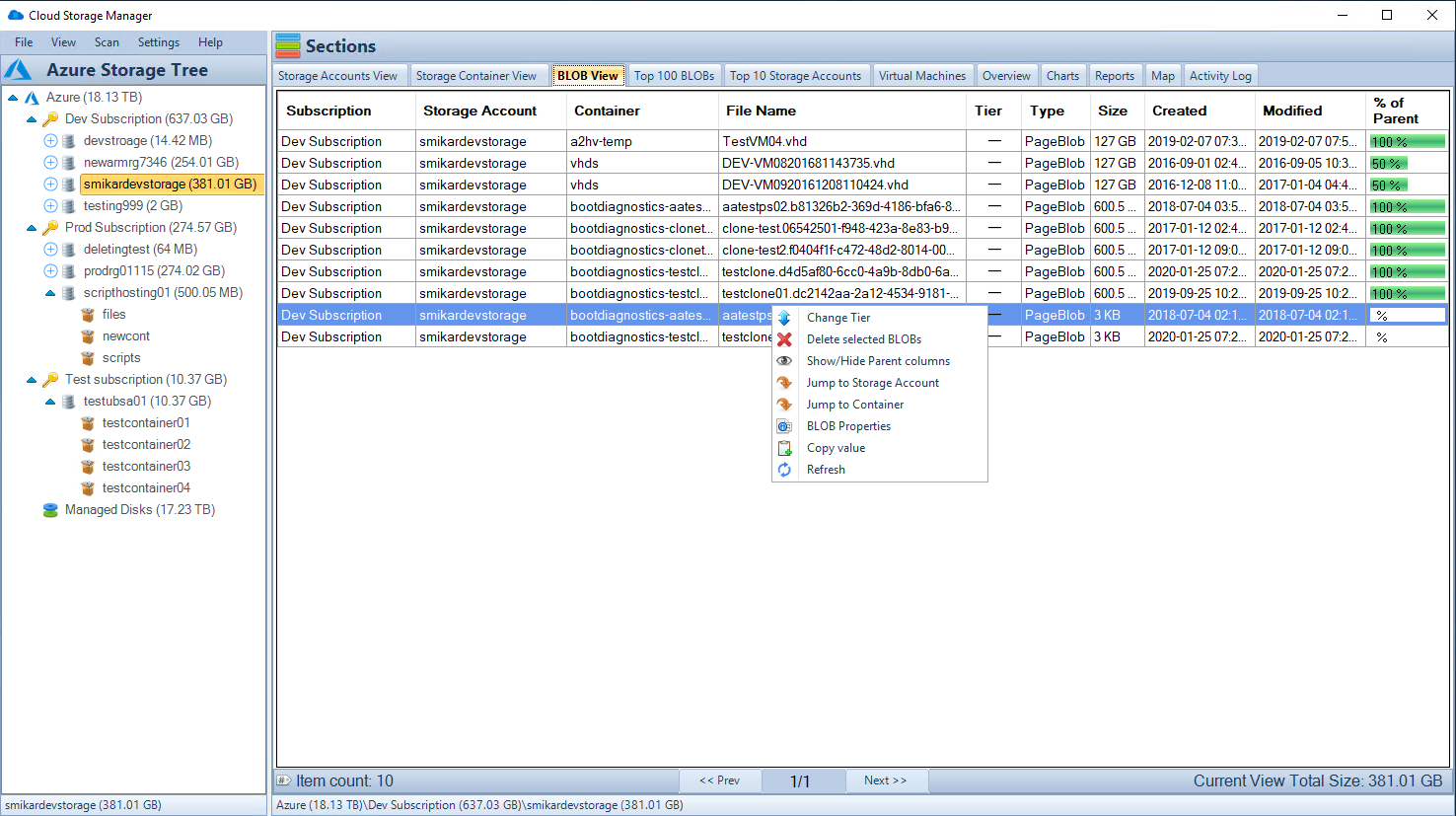Click the BLOB Properties icon
The height and width of the screenshot is (816, 1456).
tap(784, 426)
